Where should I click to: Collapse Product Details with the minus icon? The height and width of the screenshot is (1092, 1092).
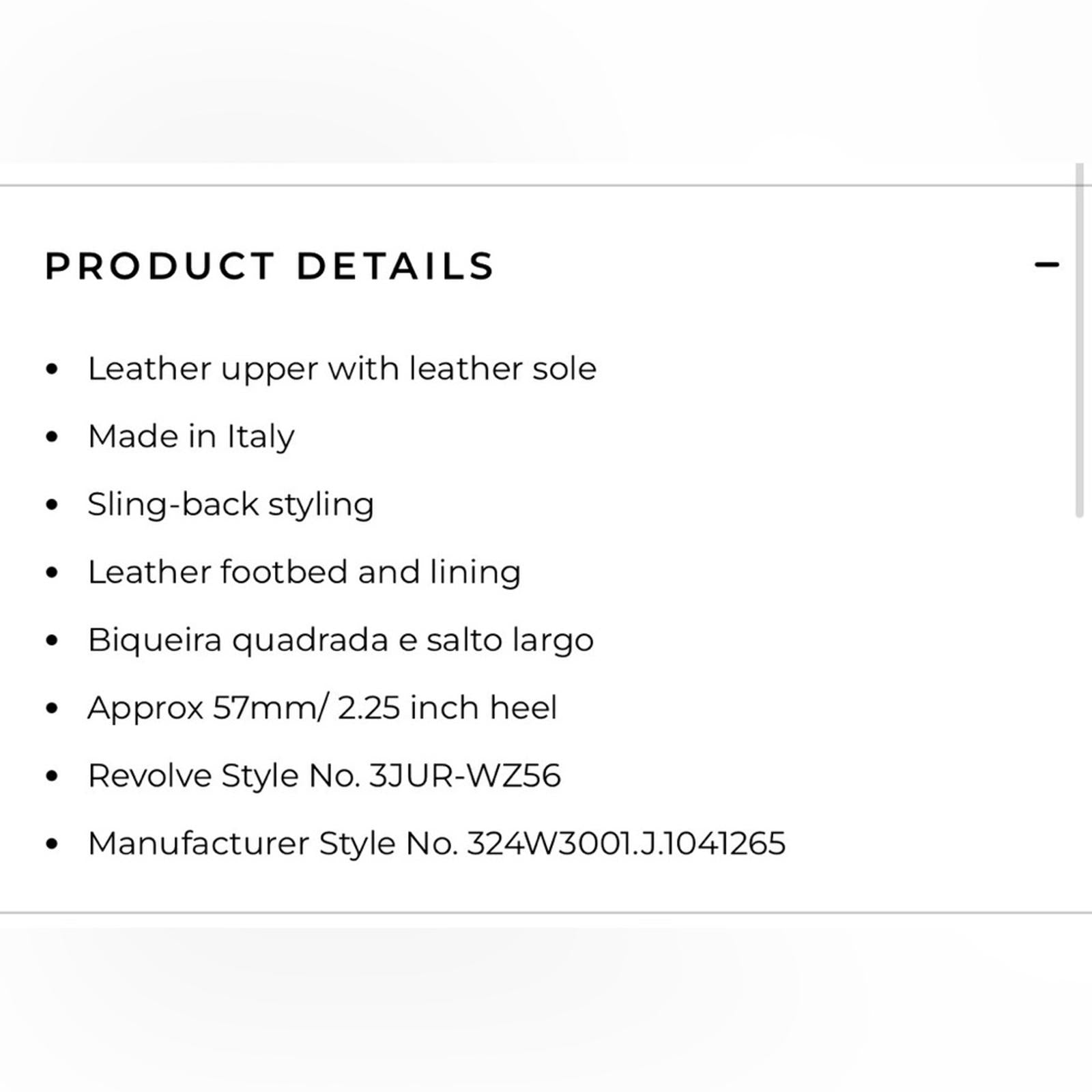point(1046,265)
